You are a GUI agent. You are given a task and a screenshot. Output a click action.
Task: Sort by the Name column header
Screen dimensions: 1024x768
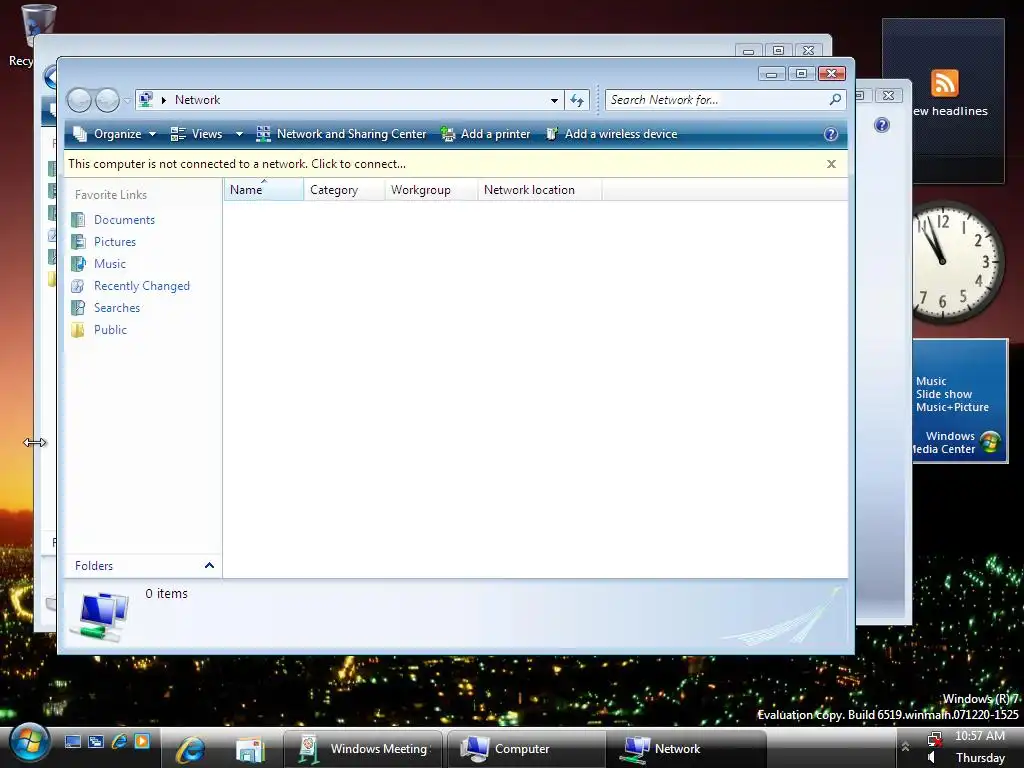263,189
